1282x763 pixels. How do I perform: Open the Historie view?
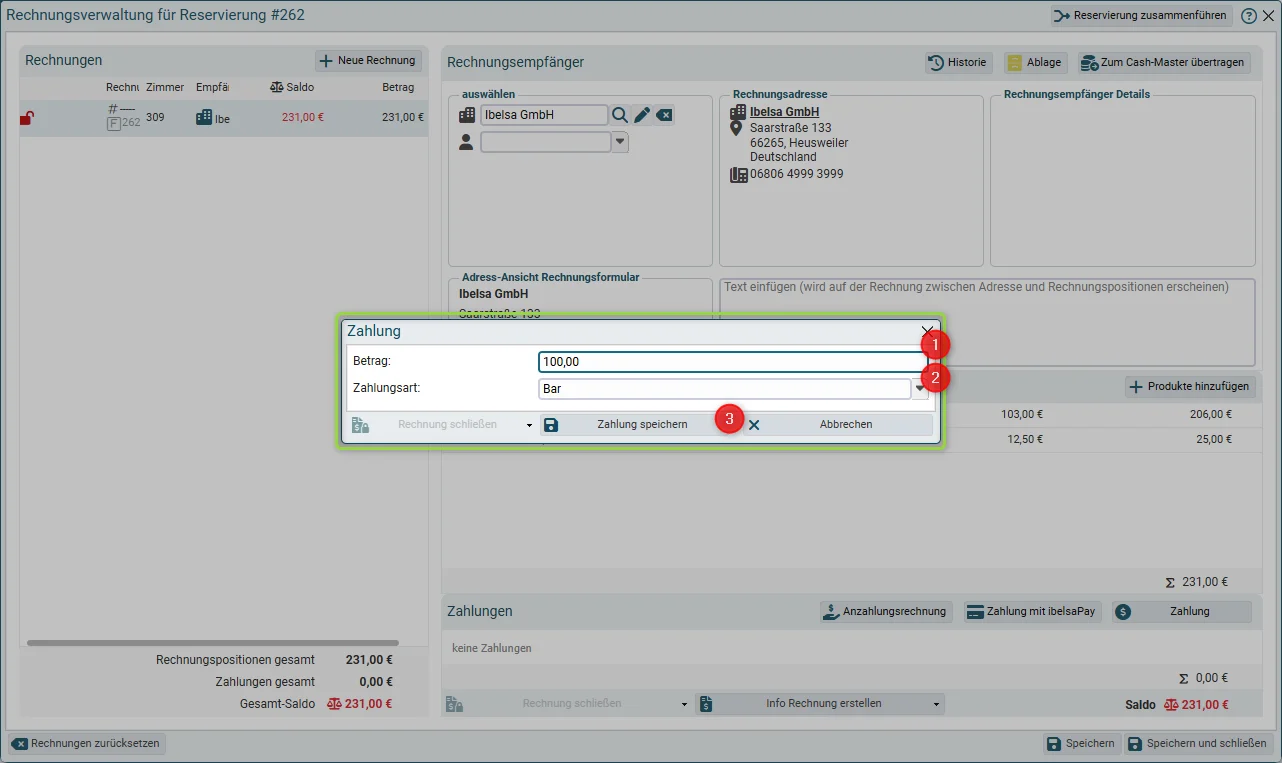coord(958,62)
